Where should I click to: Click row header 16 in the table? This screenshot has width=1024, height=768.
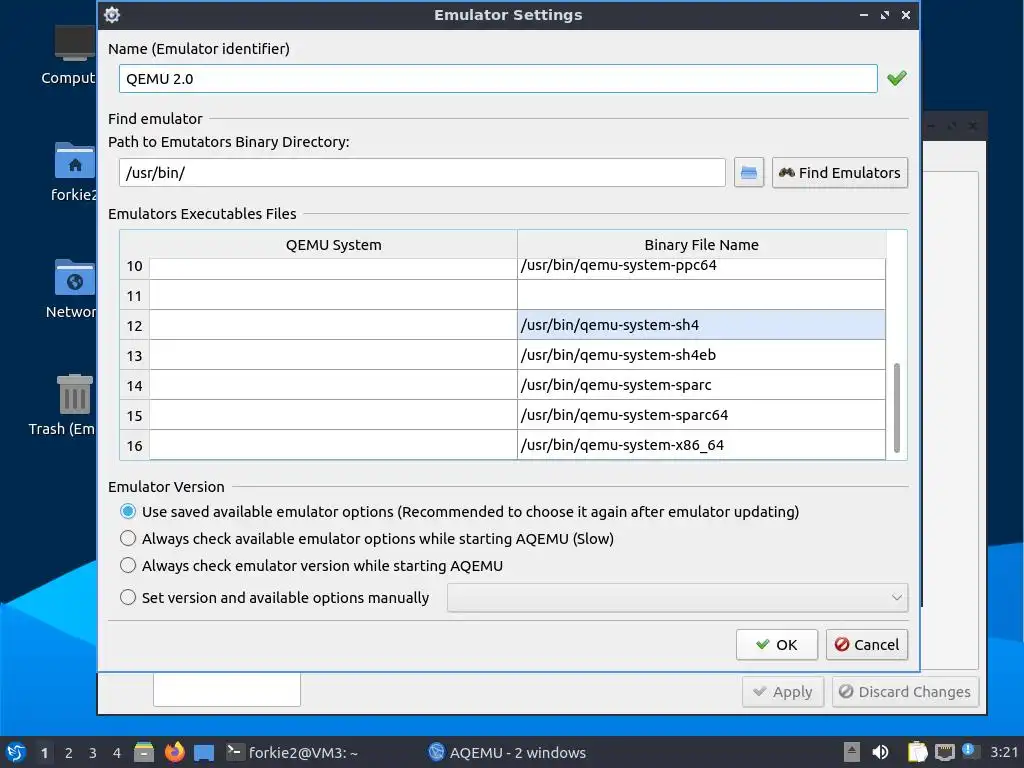coord(135,446)
